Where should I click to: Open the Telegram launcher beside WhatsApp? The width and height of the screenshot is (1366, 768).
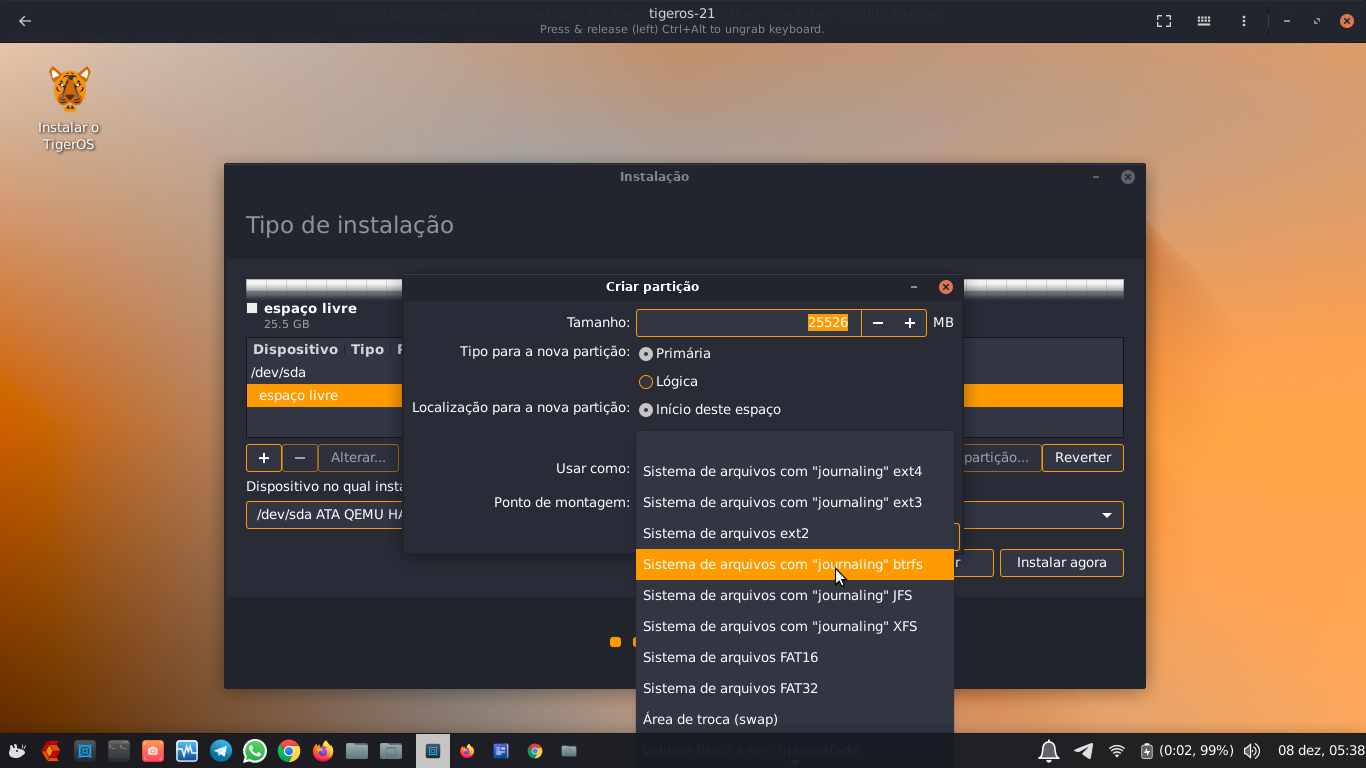(221, 751)
